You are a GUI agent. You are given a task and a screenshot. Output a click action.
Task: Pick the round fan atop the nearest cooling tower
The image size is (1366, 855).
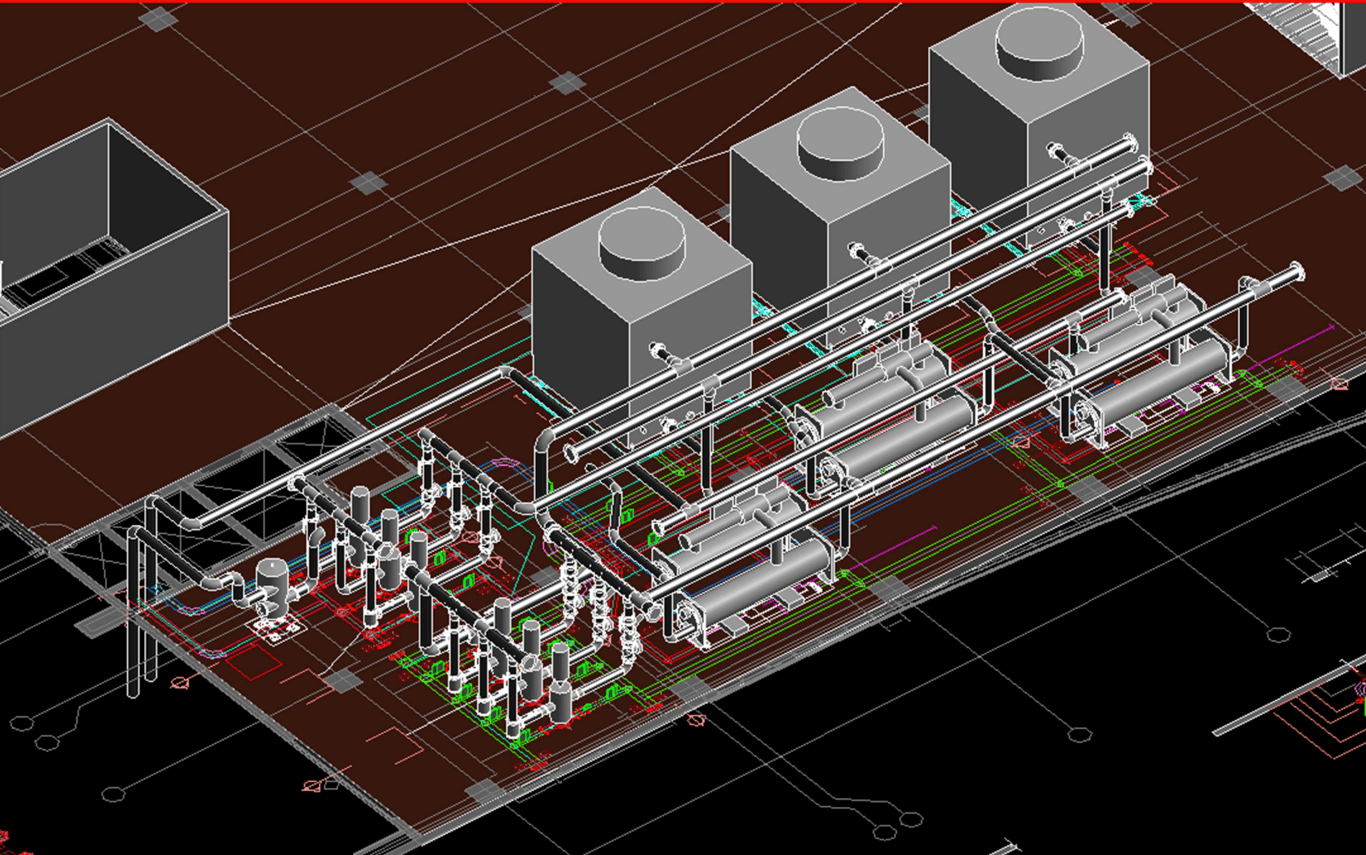tap(641, 244)
